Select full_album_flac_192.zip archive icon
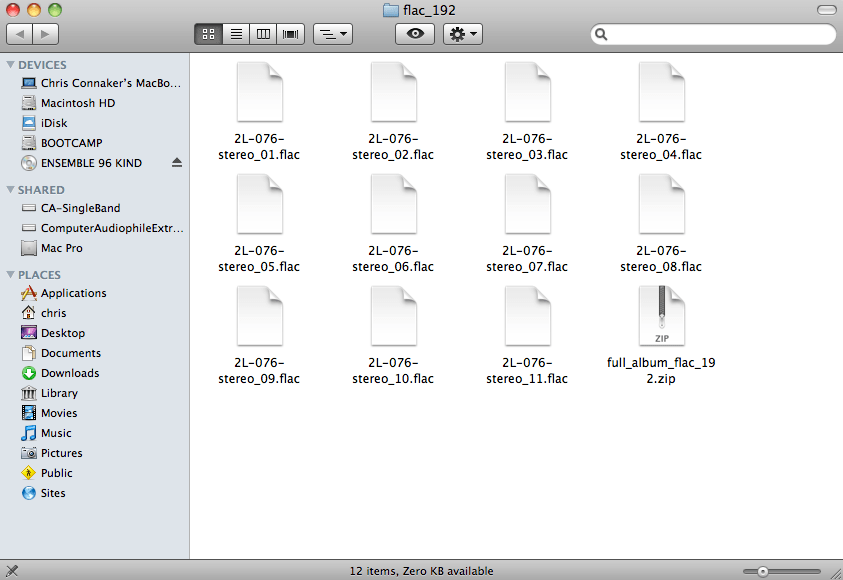Image resolution: width=843 pixels, height=580 pixels. coord(661,316)
